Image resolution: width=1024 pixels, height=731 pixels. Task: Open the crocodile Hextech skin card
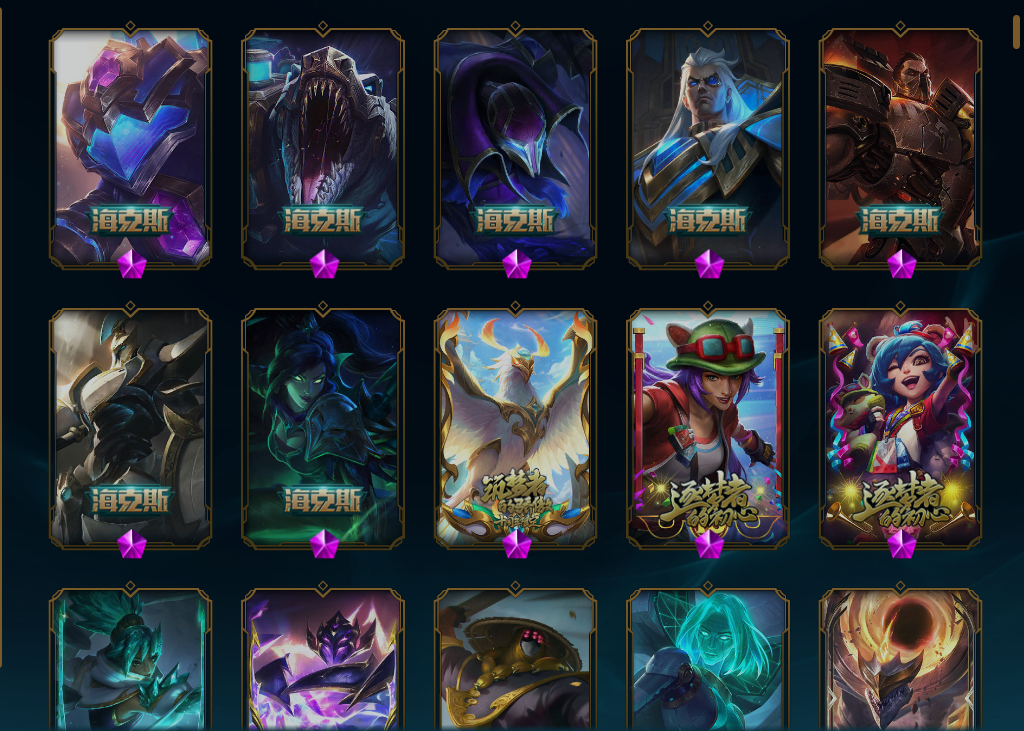[323, 147]
